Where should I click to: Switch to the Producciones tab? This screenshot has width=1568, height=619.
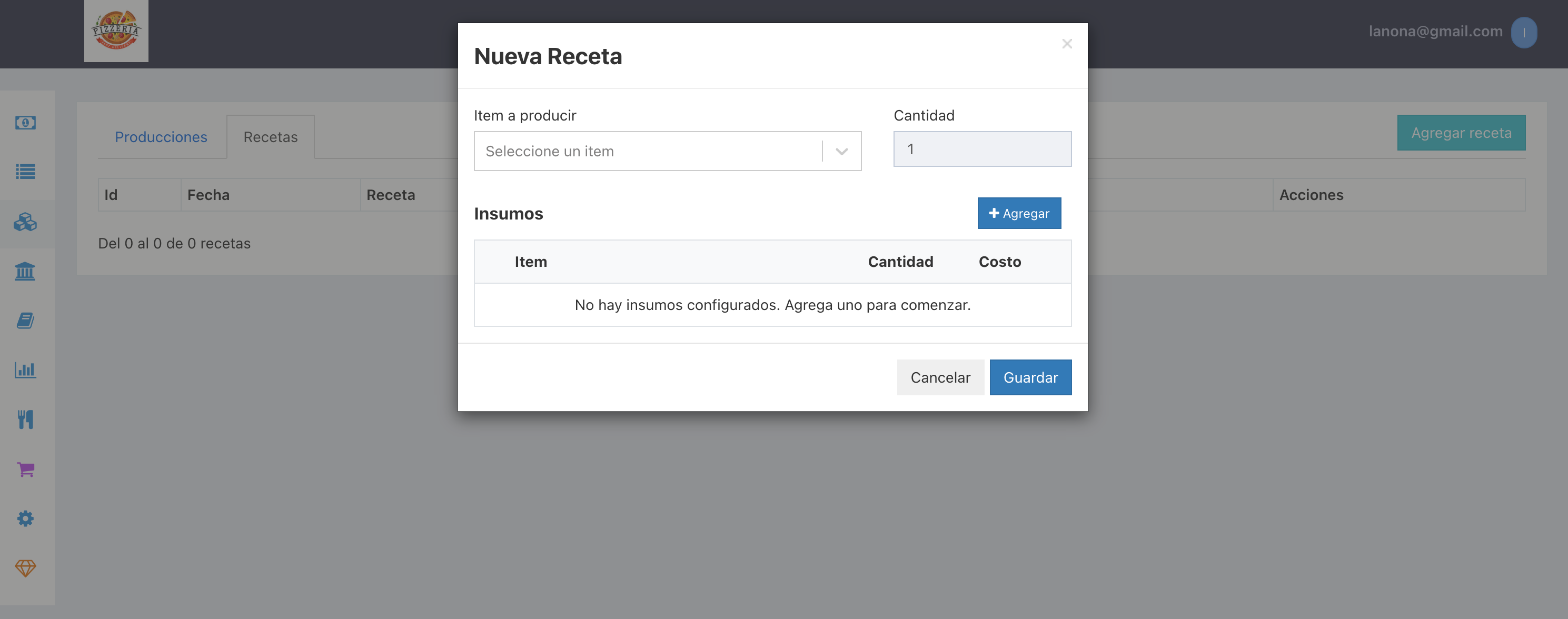pos(161,137)
